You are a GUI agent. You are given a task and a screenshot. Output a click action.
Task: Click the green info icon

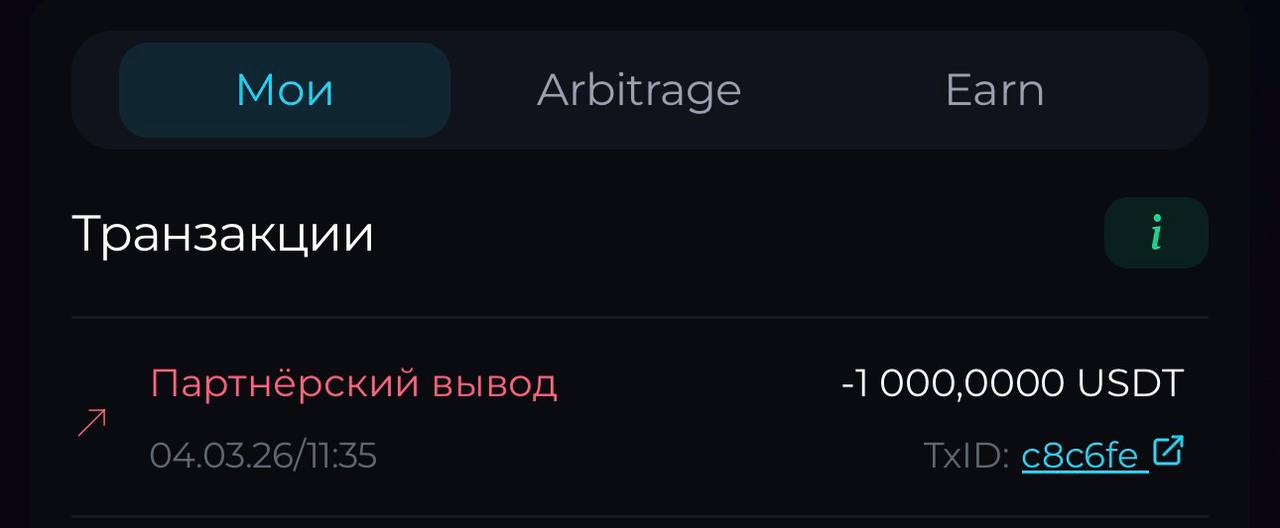click(x=1156, y=233)
